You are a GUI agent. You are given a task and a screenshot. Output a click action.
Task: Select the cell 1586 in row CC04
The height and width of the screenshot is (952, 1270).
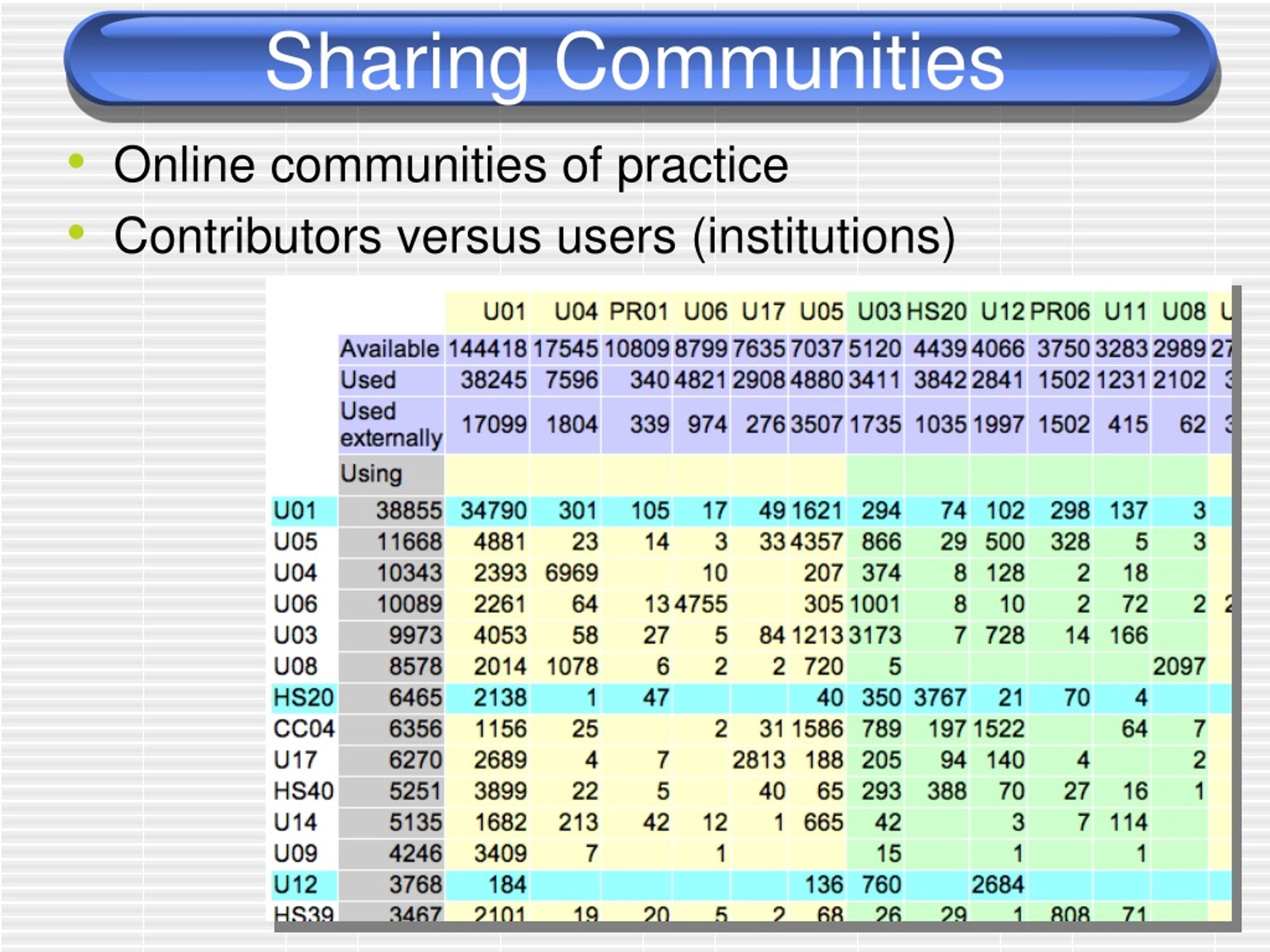817,729
